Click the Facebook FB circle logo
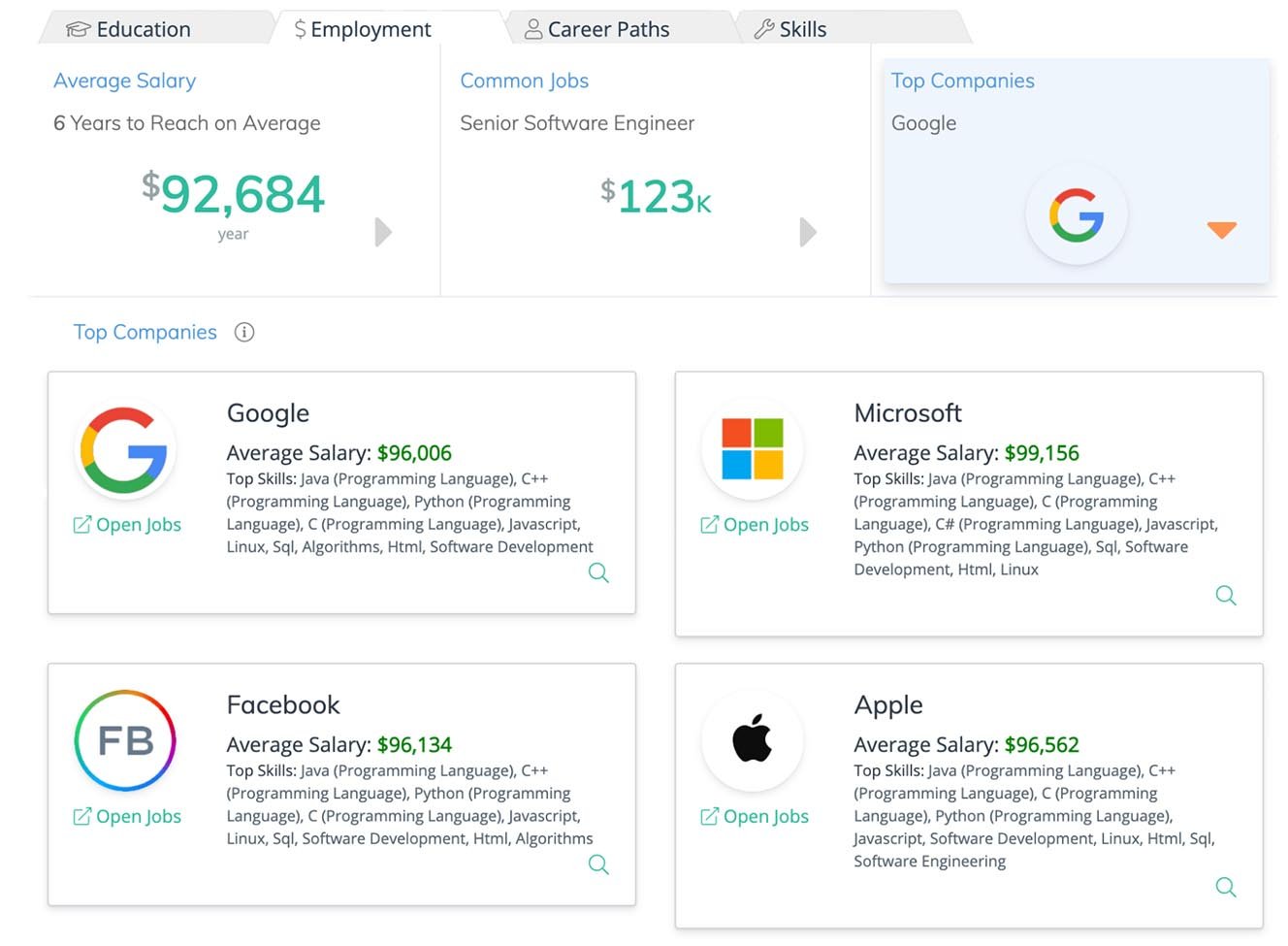The width and height of the screenshot is (1288, 946). tap(124, 740)
